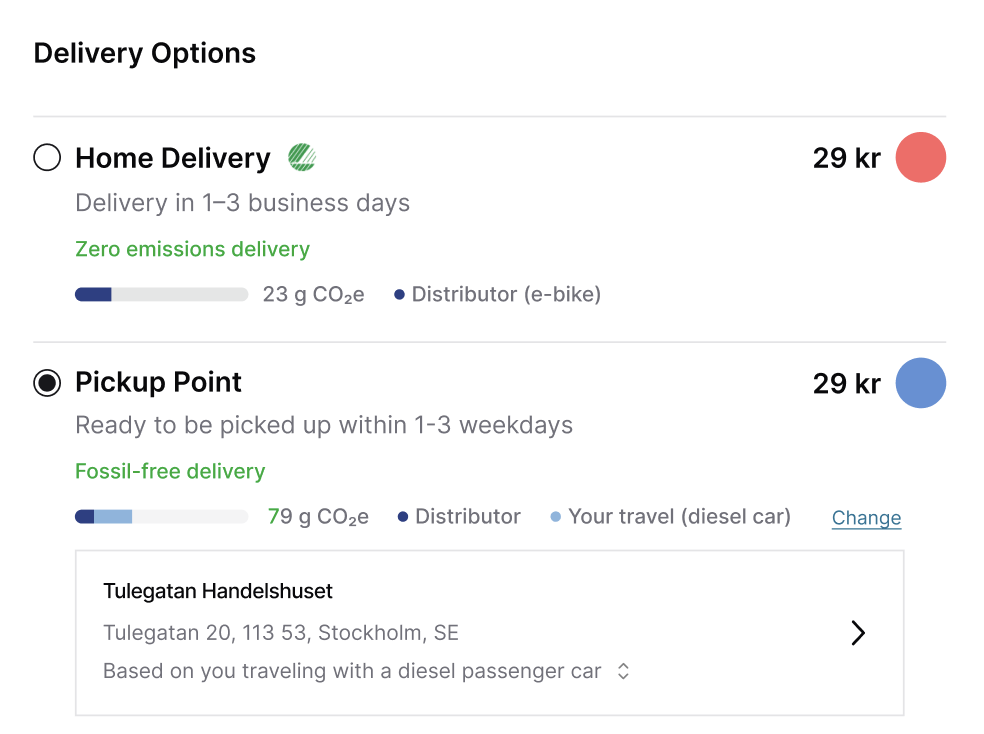Select the Pickup Point radio button
The image size is (984, 734).
47,383
